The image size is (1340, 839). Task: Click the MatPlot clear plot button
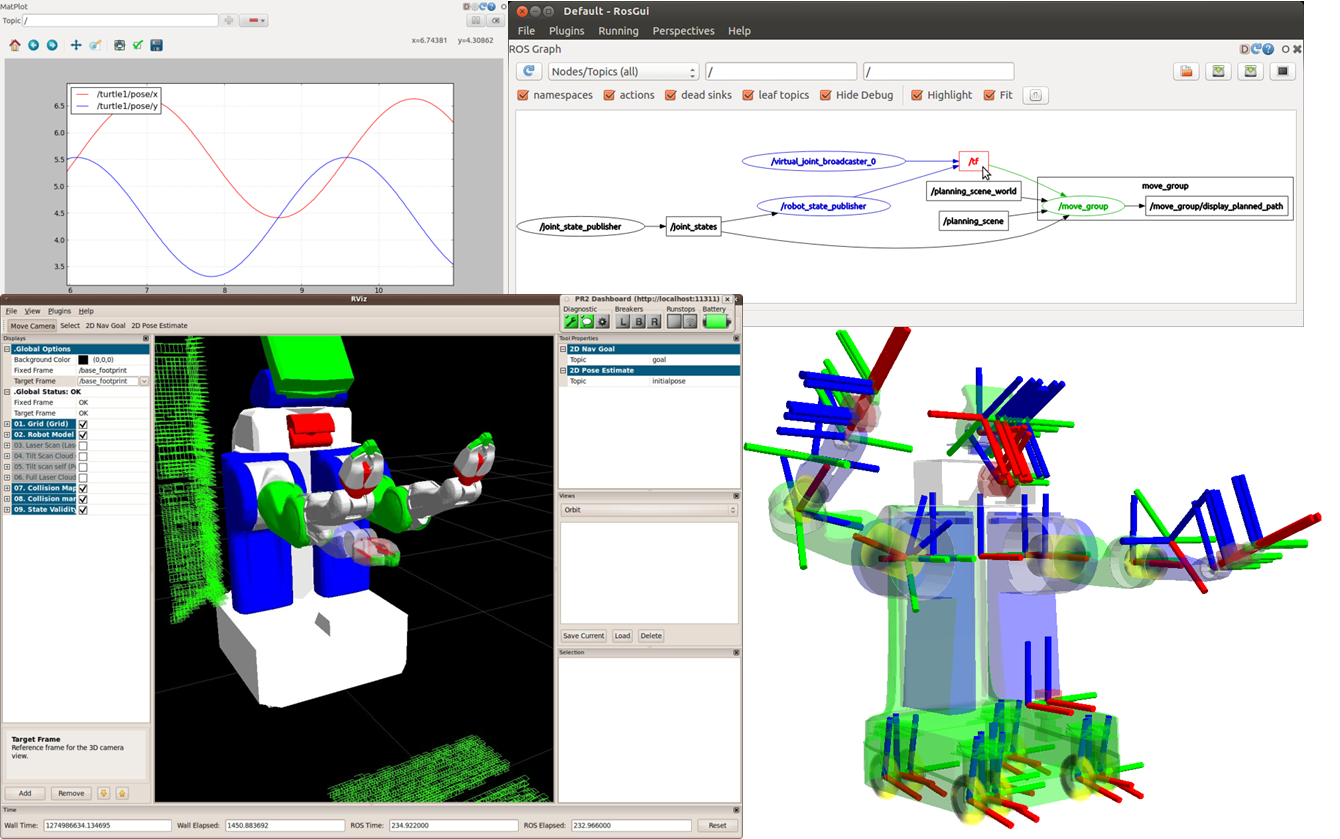(496, 20)
